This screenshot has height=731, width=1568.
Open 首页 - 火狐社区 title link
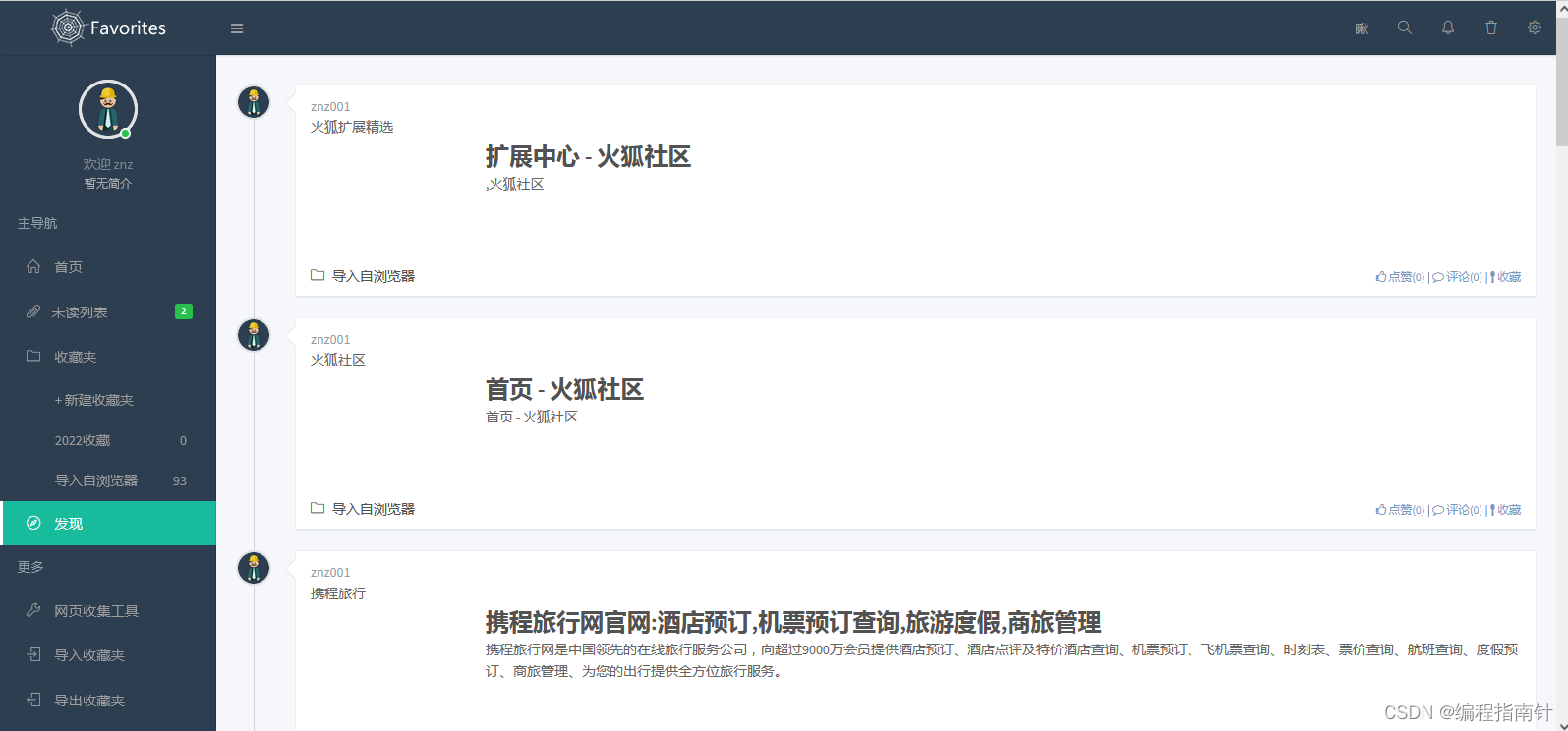(564, 390)
